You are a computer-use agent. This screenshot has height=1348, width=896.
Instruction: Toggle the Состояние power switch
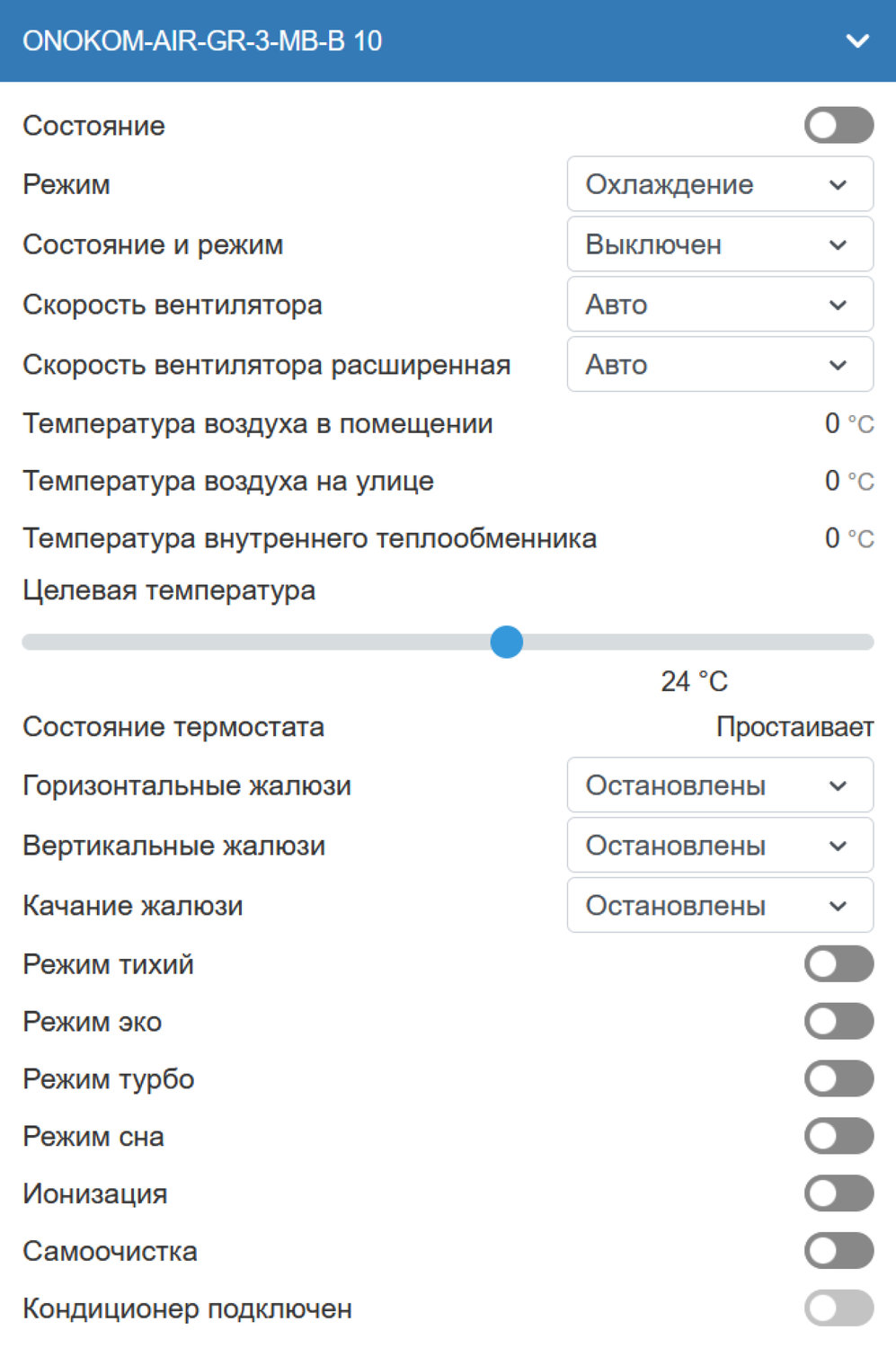[x=838, y=126]
